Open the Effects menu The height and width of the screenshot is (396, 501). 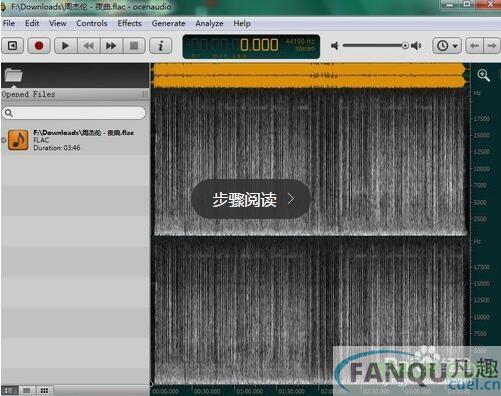129,23
